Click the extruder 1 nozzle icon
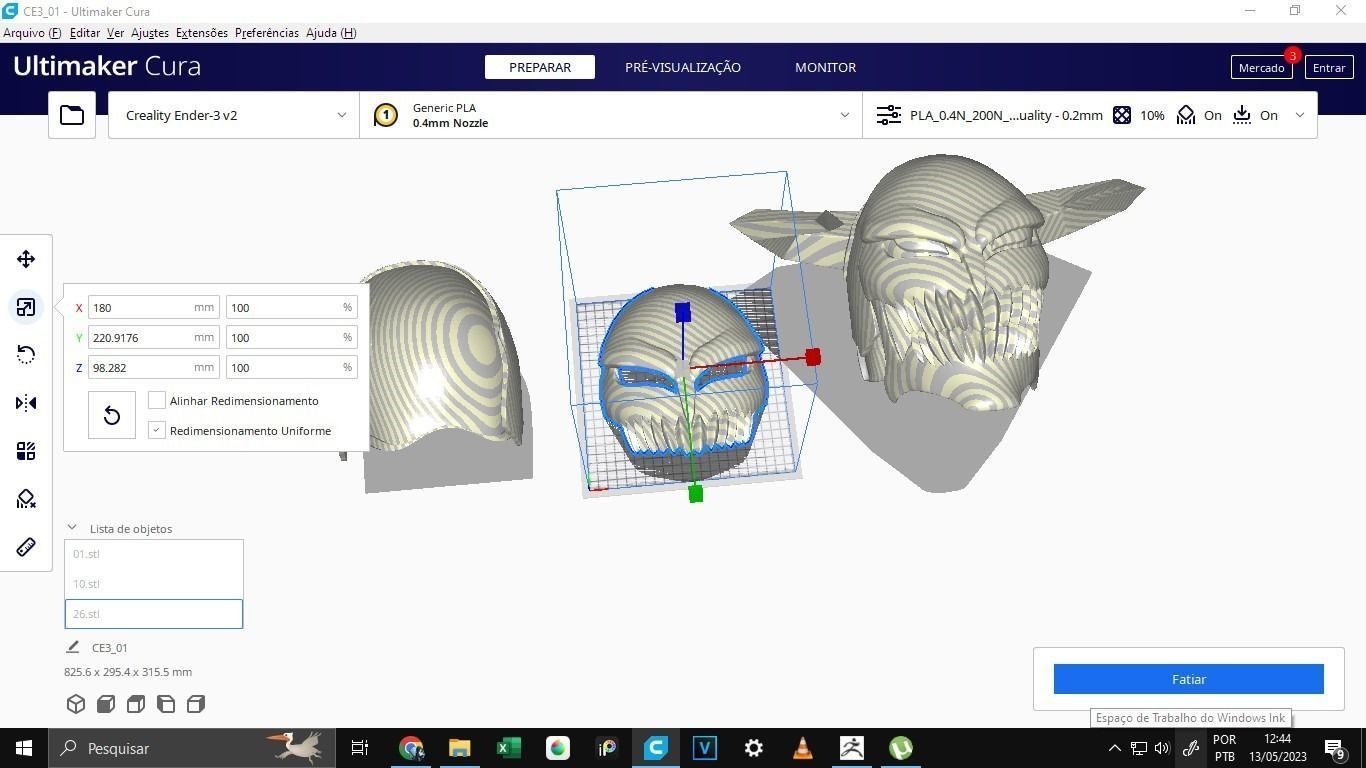The image size is (1366, 768). pyautogui.click(x=385, y=115)
